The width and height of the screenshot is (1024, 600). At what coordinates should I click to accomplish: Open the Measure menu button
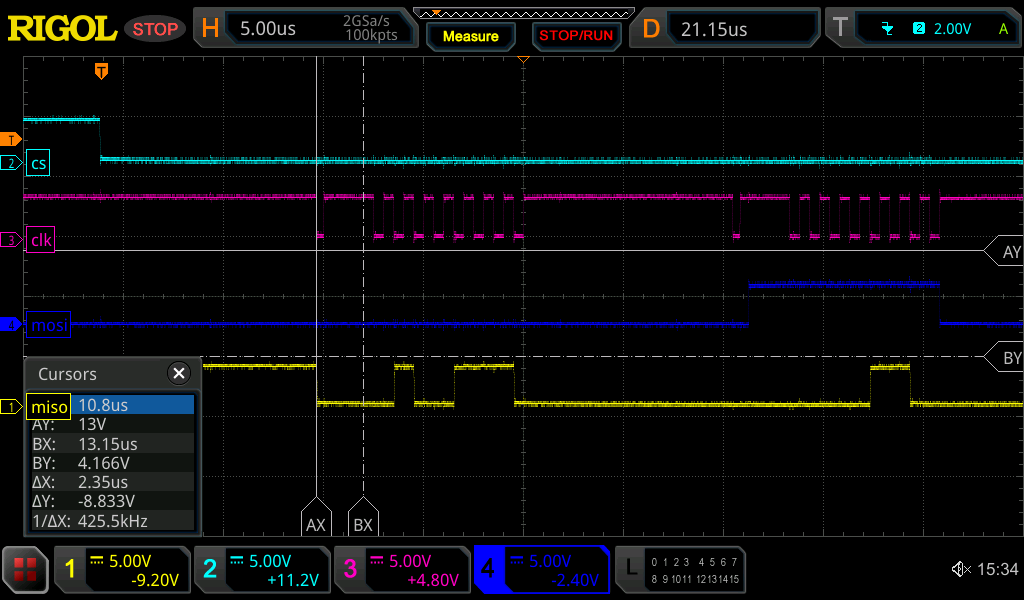pos(471,37)
